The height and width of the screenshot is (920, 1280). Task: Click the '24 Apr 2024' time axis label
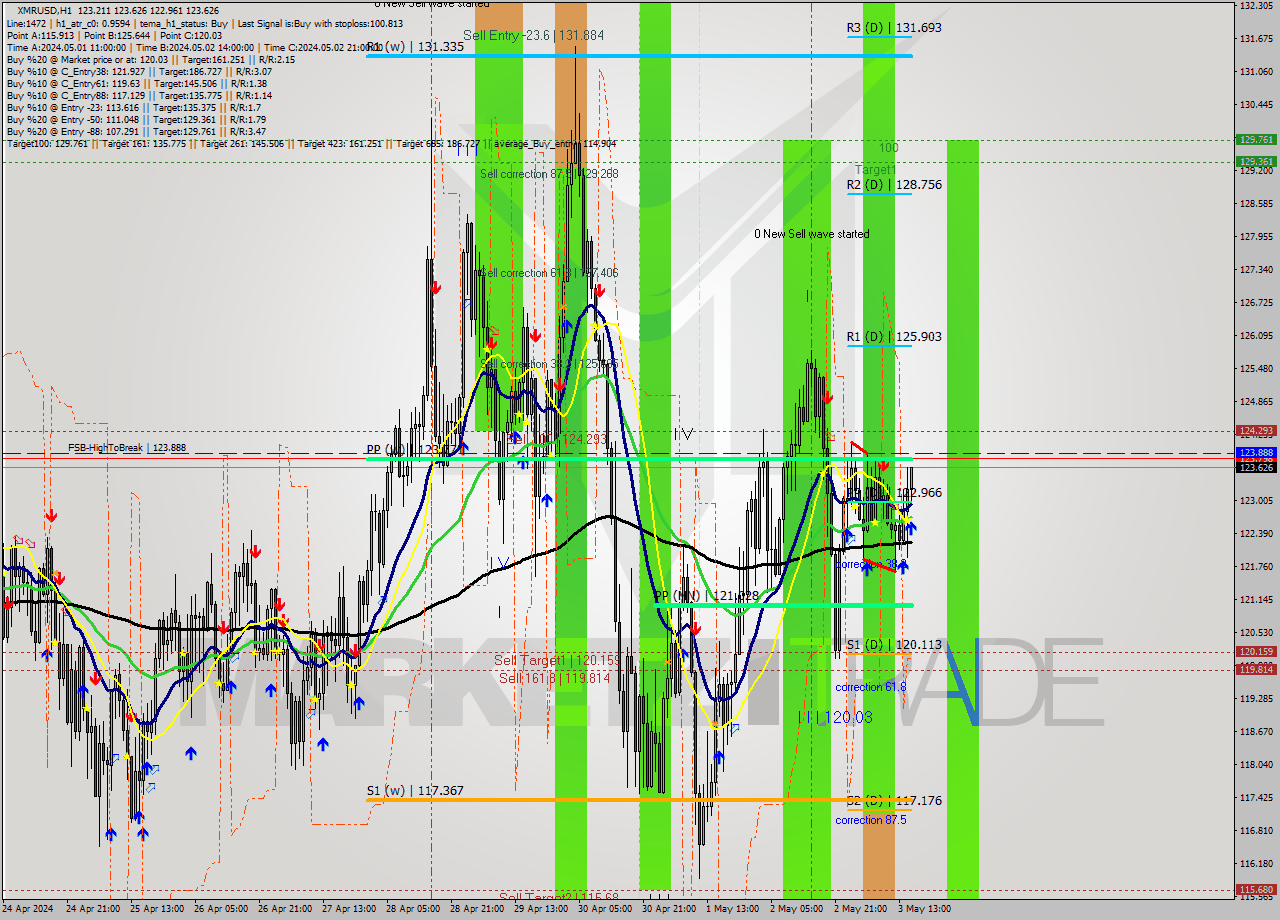click(27, 910)
